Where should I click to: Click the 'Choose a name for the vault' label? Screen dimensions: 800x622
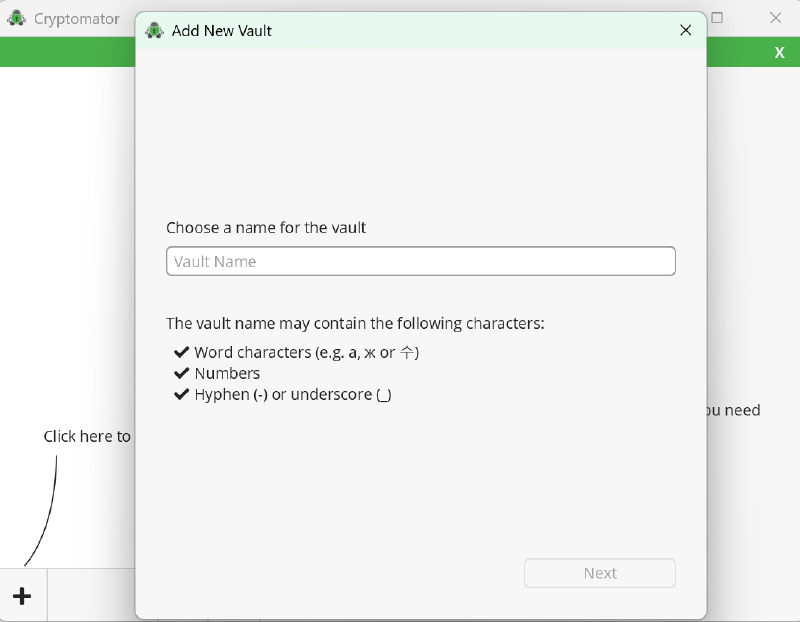click(266, 228)
